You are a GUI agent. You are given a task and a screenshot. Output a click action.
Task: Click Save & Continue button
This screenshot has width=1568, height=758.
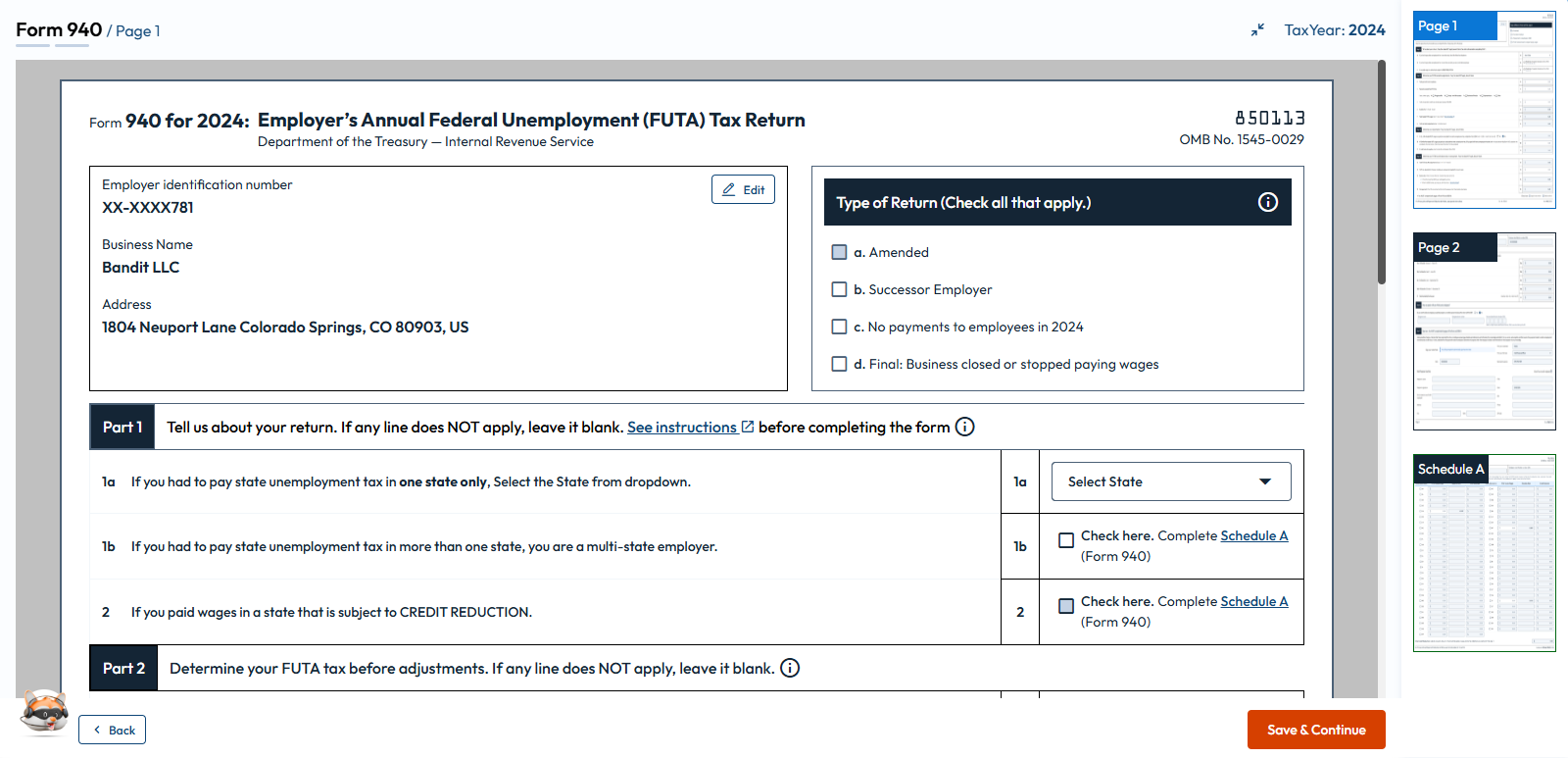1315,730
